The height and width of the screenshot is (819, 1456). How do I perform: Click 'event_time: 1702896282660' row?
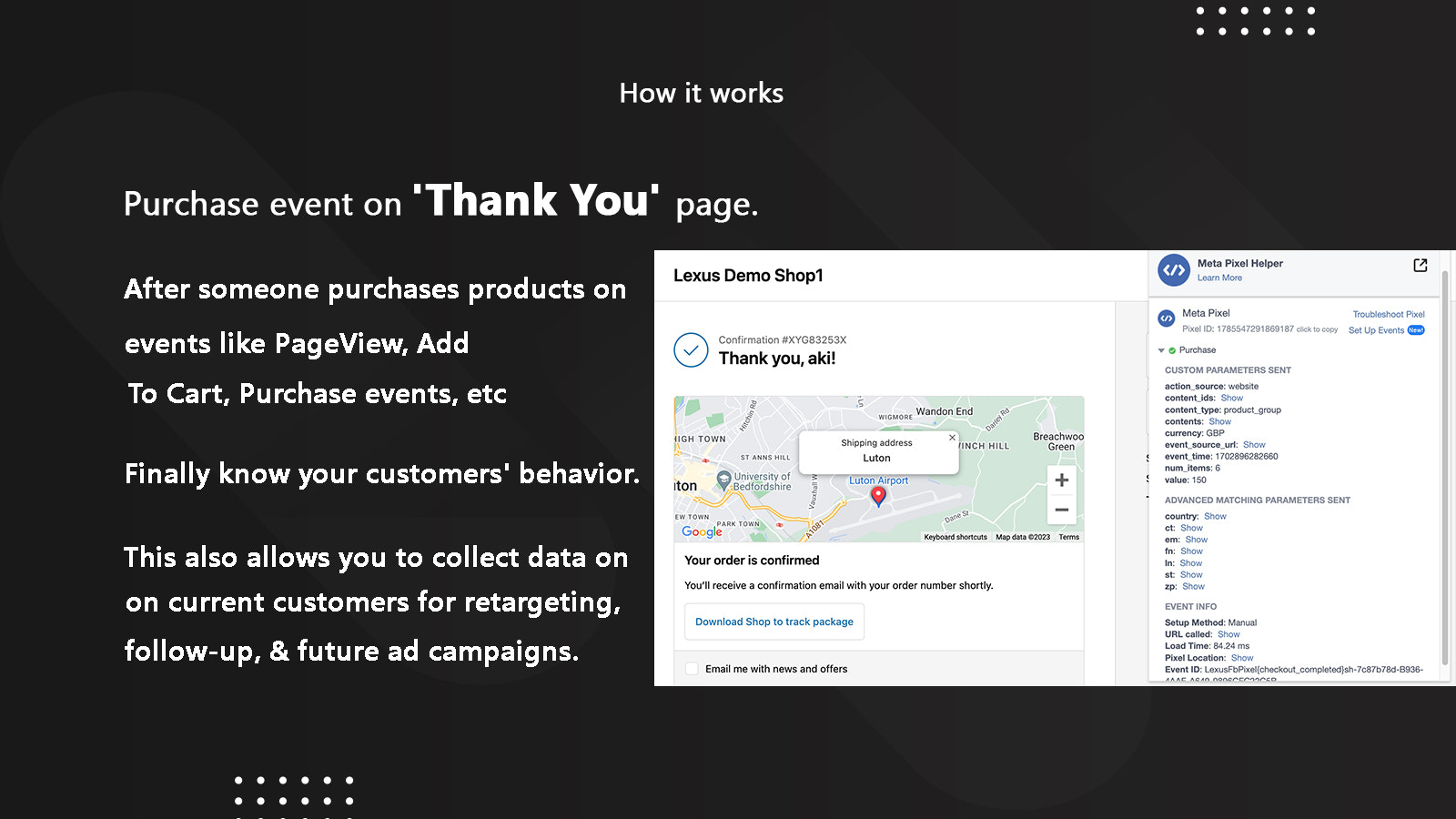pos(1221,457)
